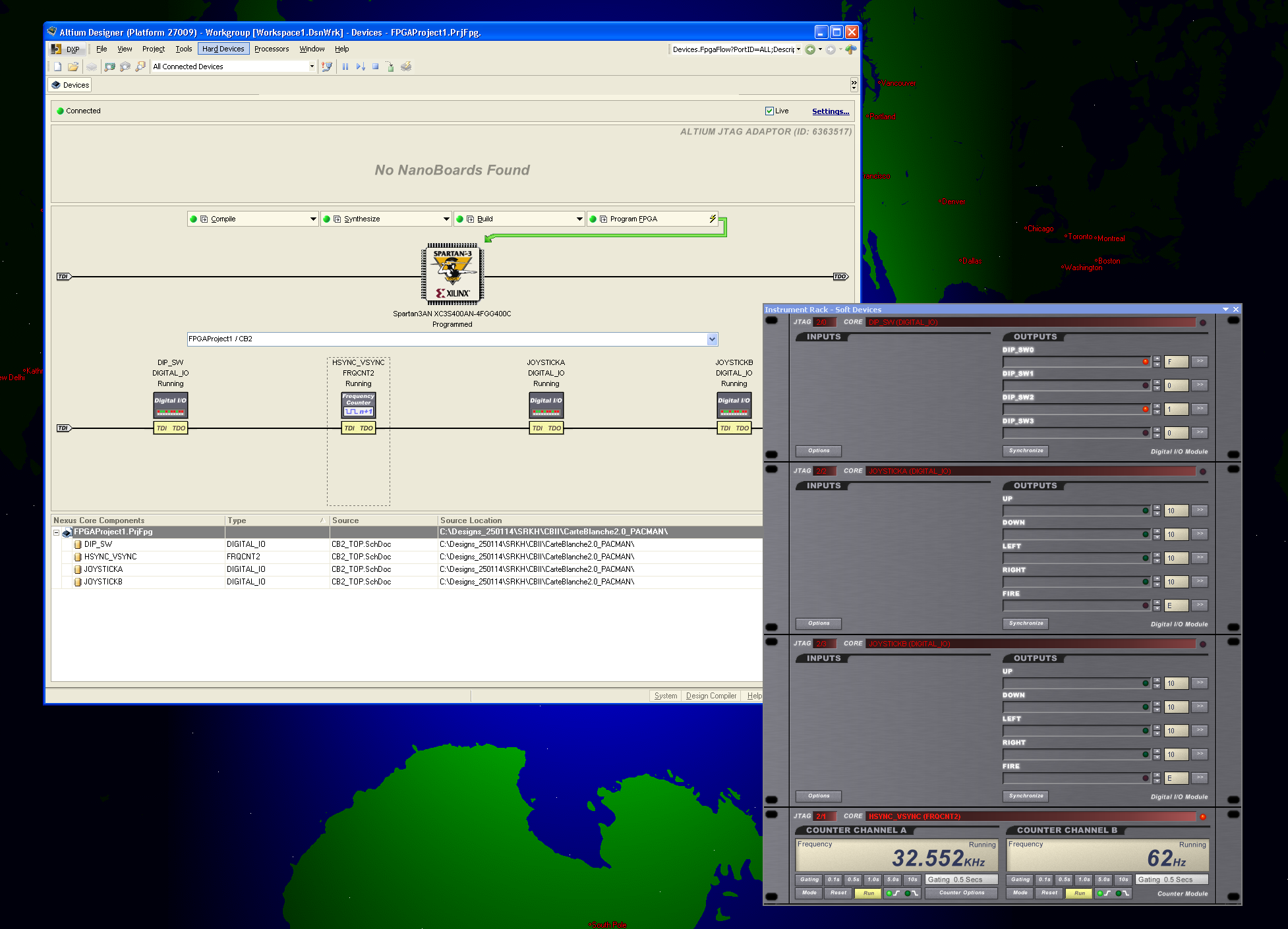Toggle Channel A falling edge trigger

pyautogui.click(x=912, y=893)
